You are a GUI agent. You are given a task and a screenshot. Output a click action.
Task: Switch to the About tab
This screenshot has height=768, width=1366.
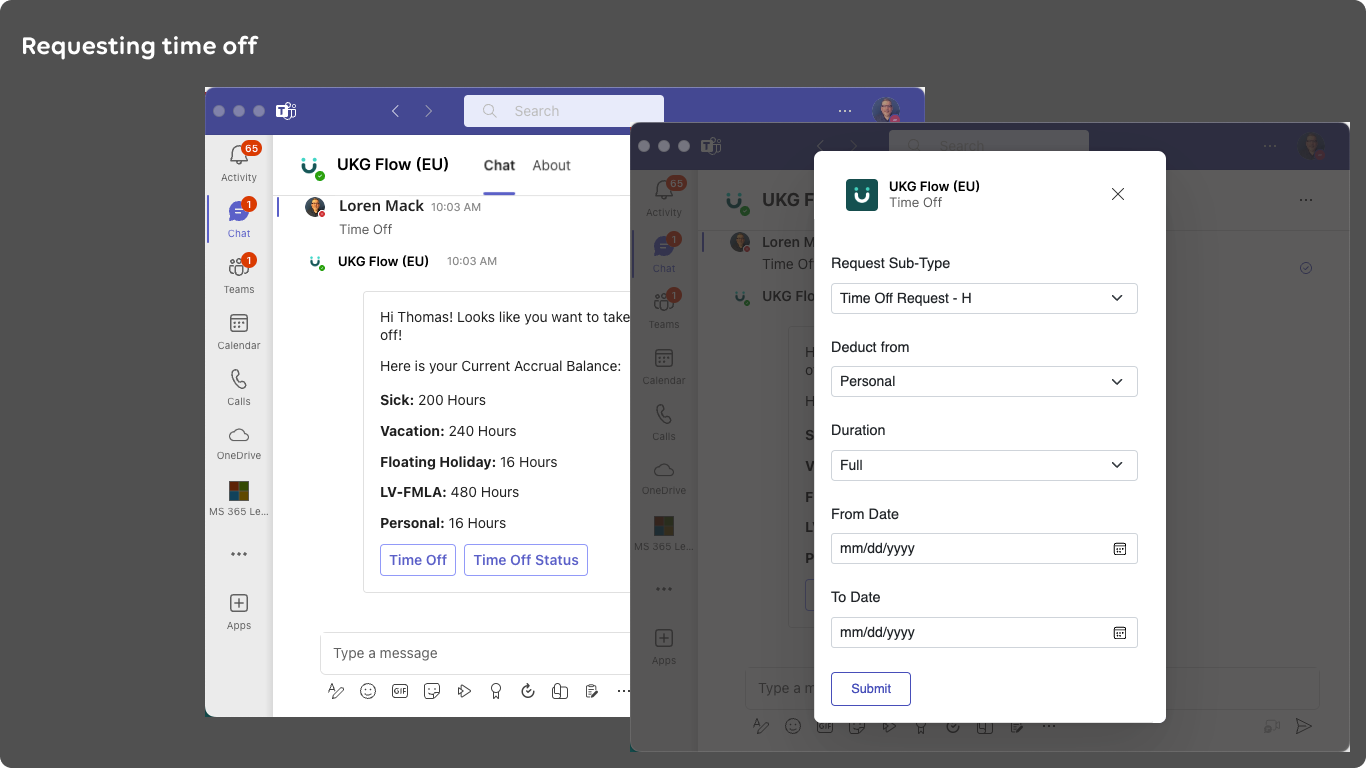(551, 165)
